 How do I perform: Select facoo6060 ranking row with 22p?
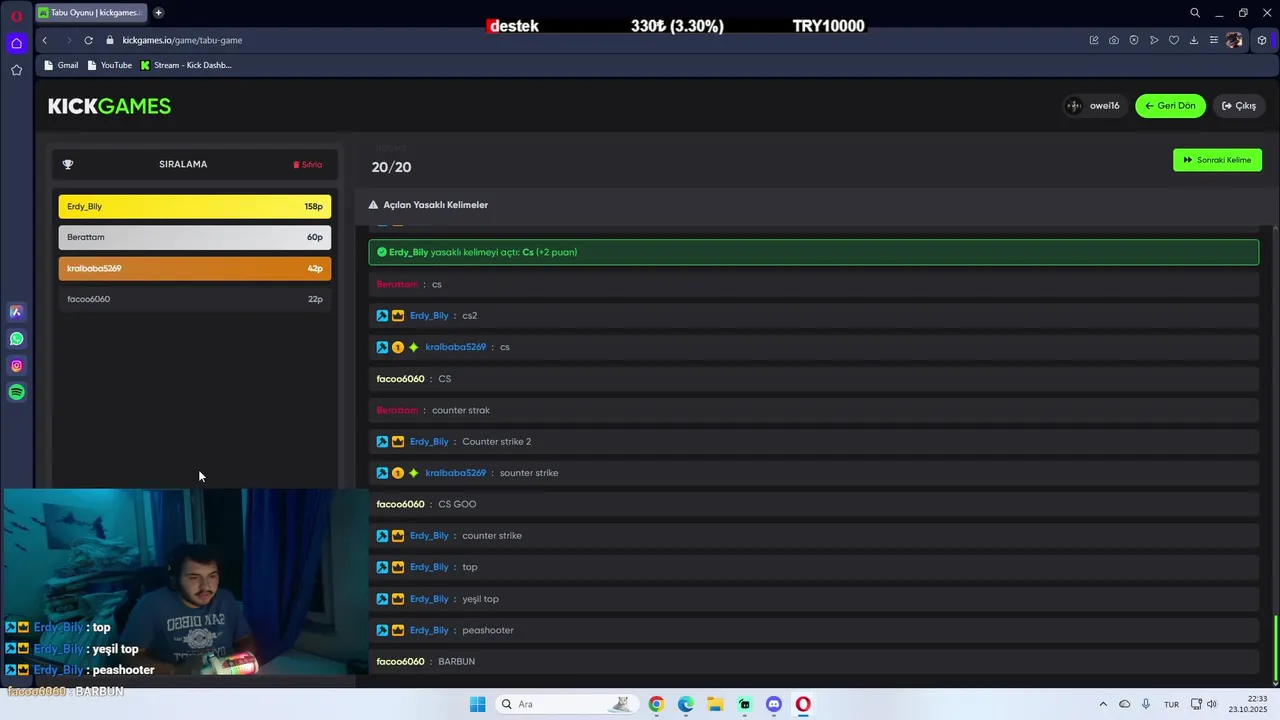click(194, 299)
